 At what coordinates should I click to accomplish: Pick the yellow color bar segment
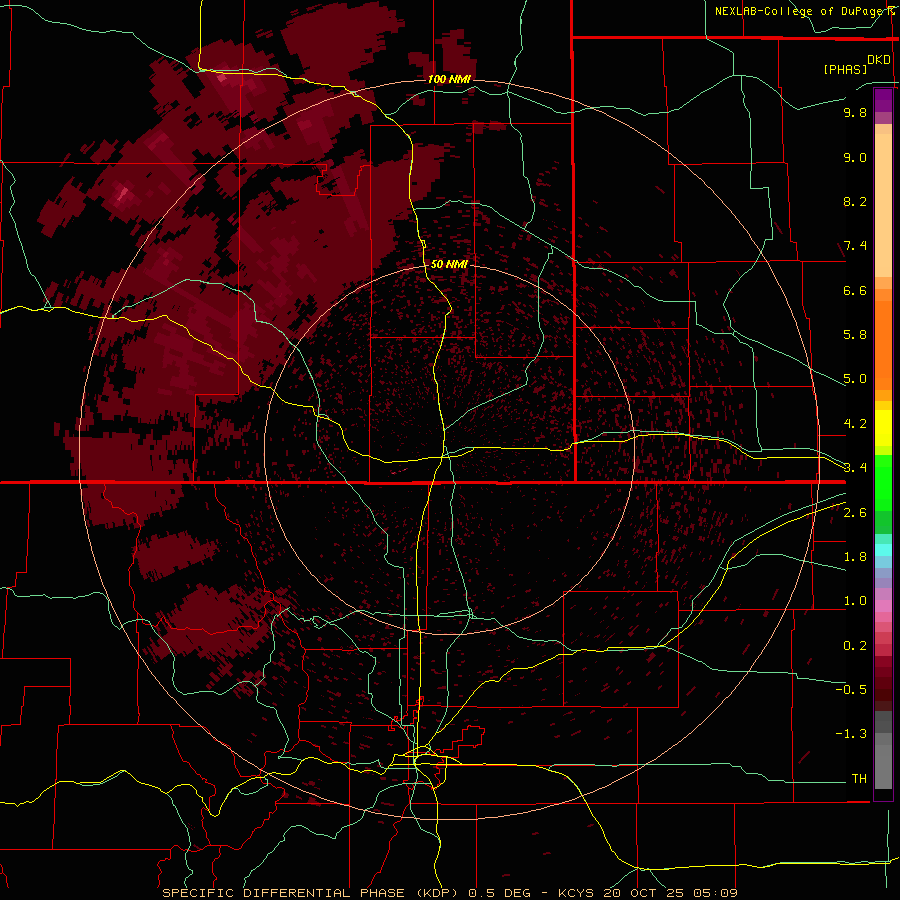point(883,428)
